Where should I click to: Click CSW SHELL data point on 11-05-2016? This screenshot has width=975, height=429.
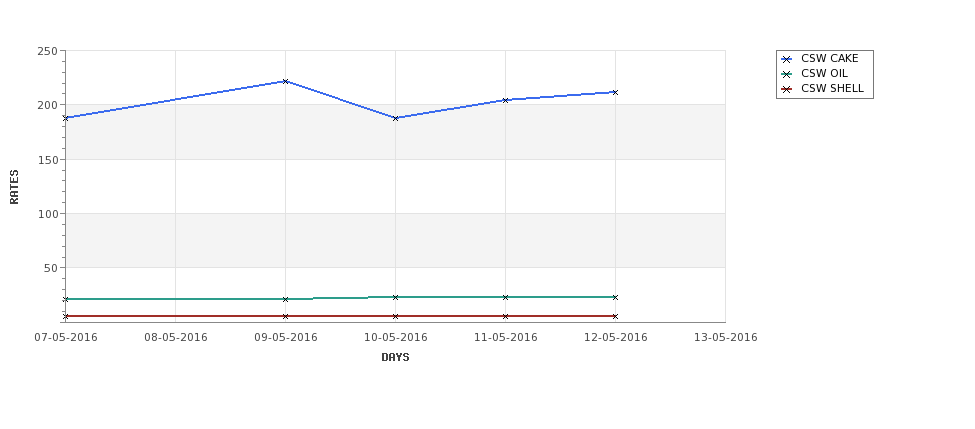tap(506, 316)
